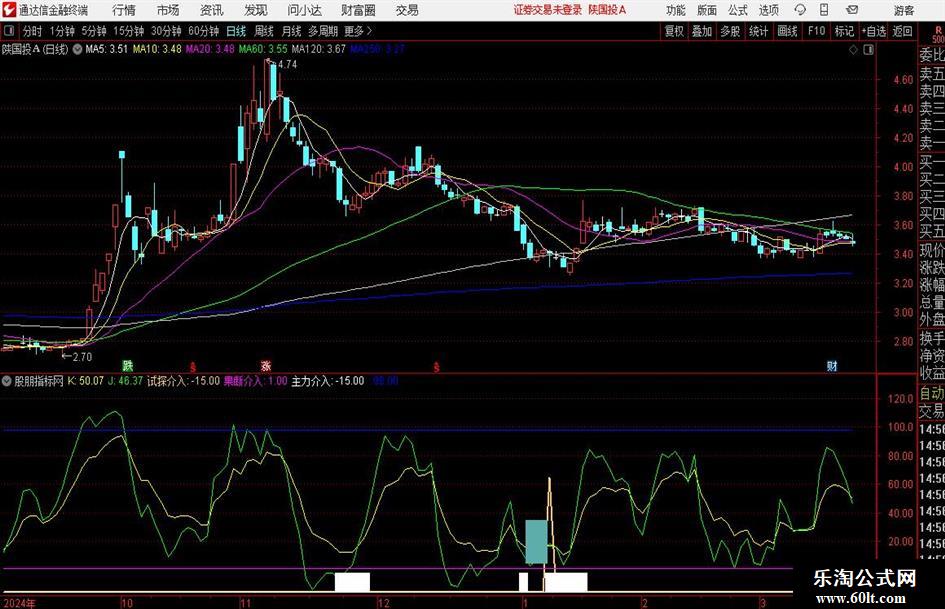Click the 多股 button
Image resolution: width=945 pixels, height=609 pixels.
coord(730,31)
